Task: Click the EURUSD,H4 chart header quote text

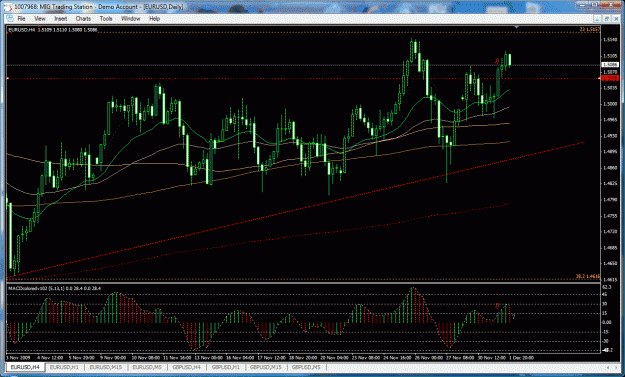Action: click(x=53, y=30)
